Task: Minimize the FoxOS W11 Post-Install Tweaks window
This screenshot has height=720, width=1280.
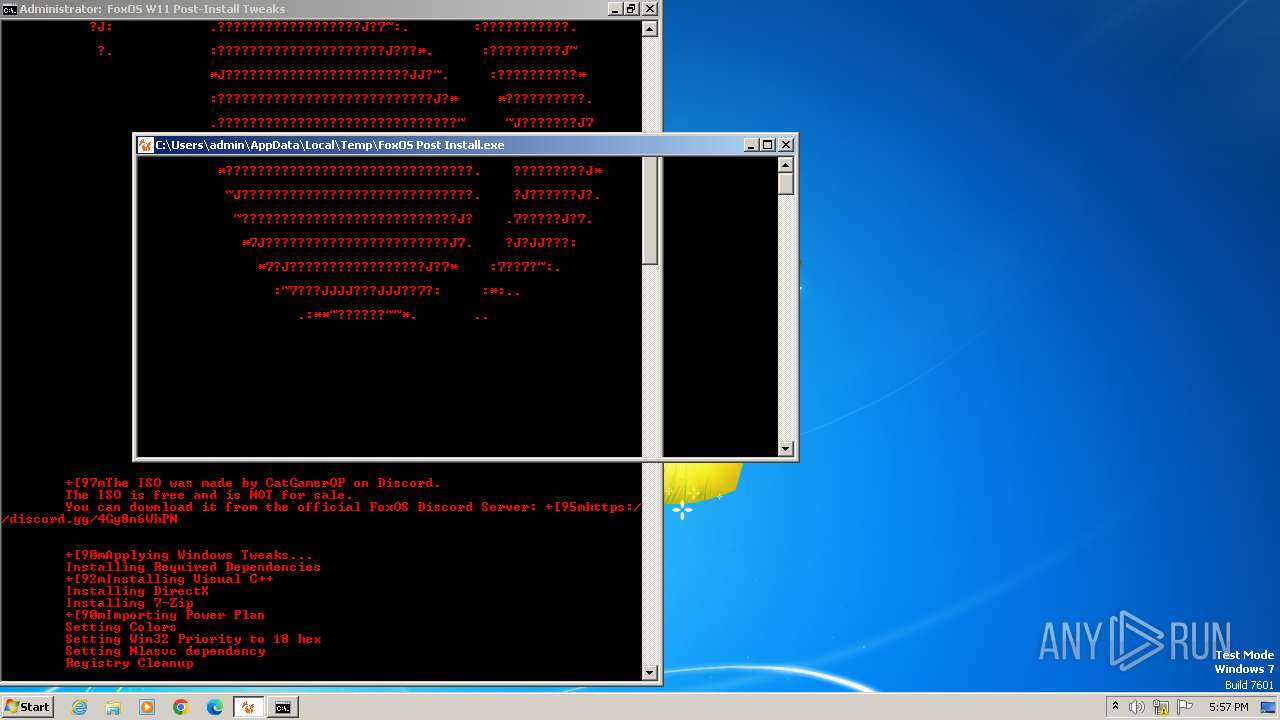Action: tap(614, 8)
